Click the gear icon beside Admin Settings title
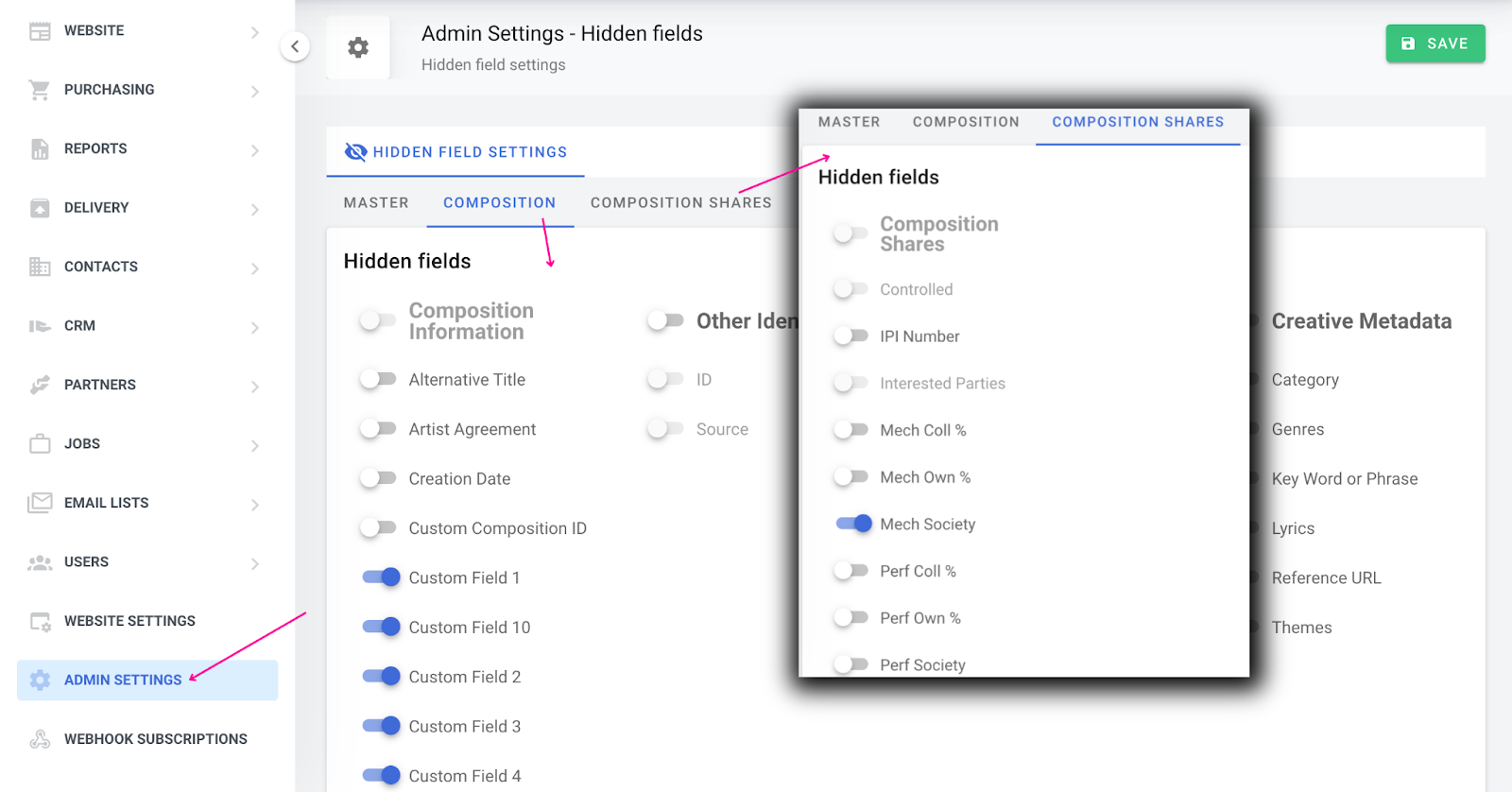 click(358, 47)
